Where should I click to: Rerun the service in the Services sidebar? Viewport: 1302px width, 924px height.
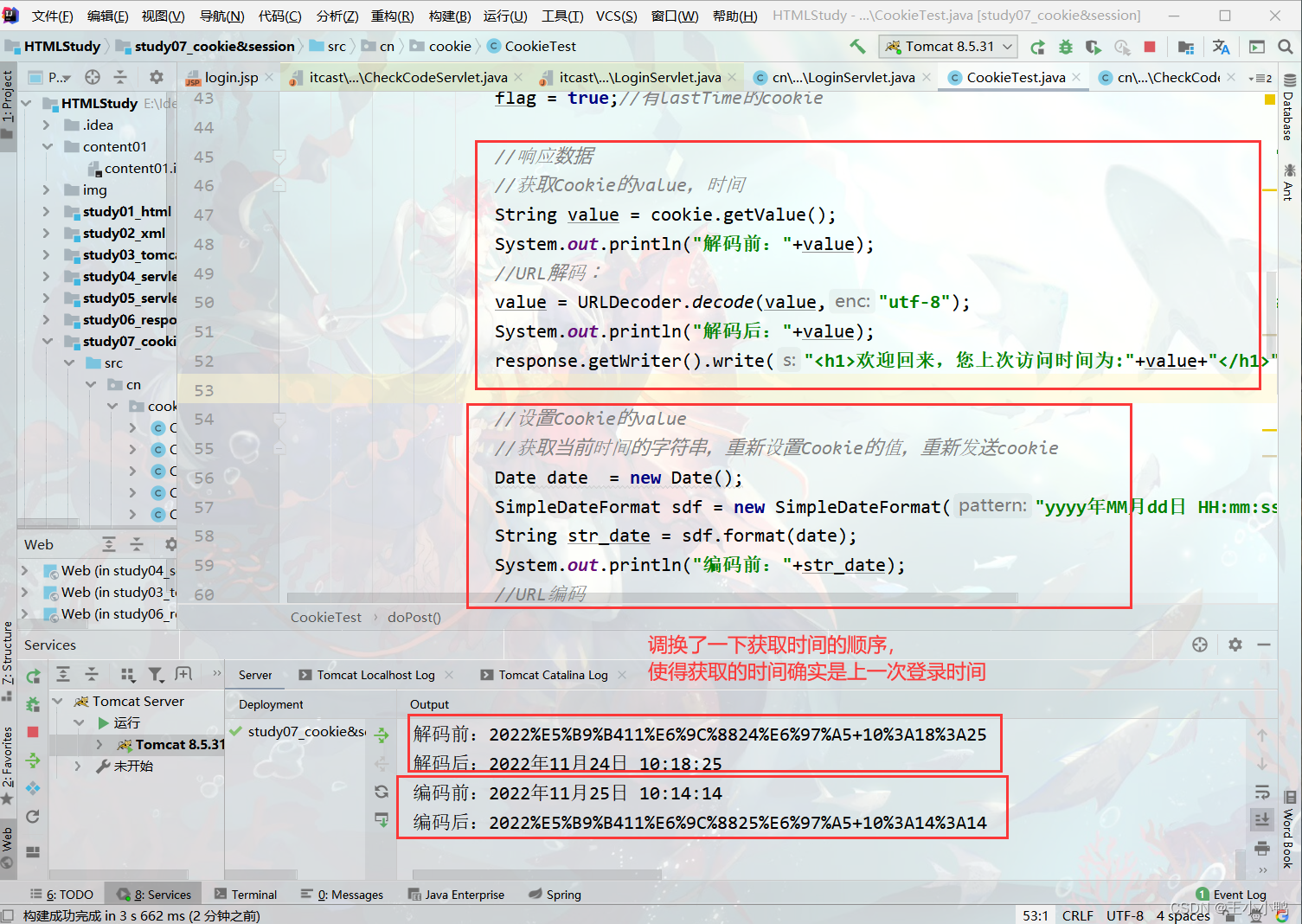pyautogui.click(x=33, y=676)
